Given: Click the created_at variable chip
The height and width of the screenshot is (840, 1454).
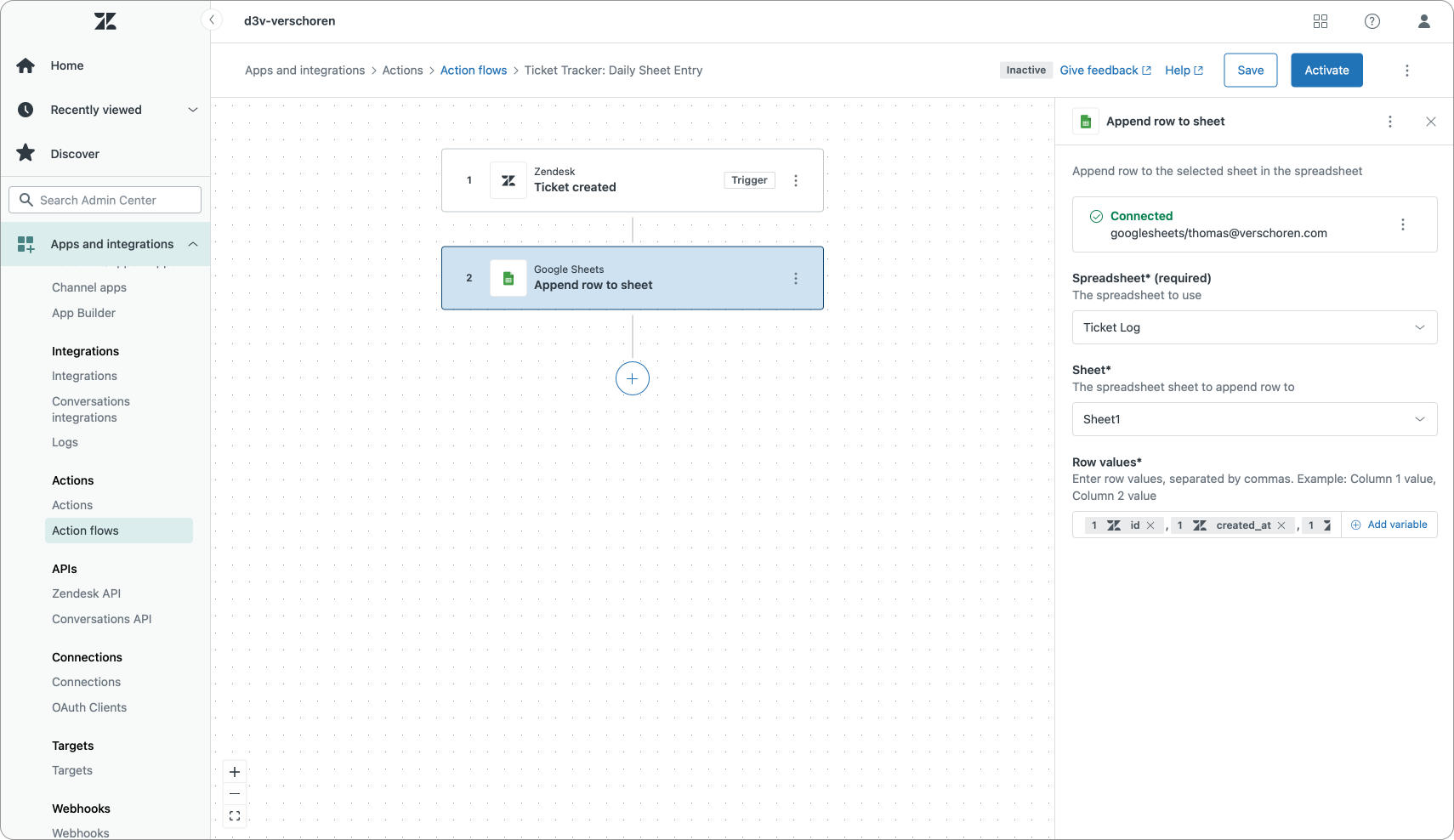Looking at the screenshot, I should 1232,525.
